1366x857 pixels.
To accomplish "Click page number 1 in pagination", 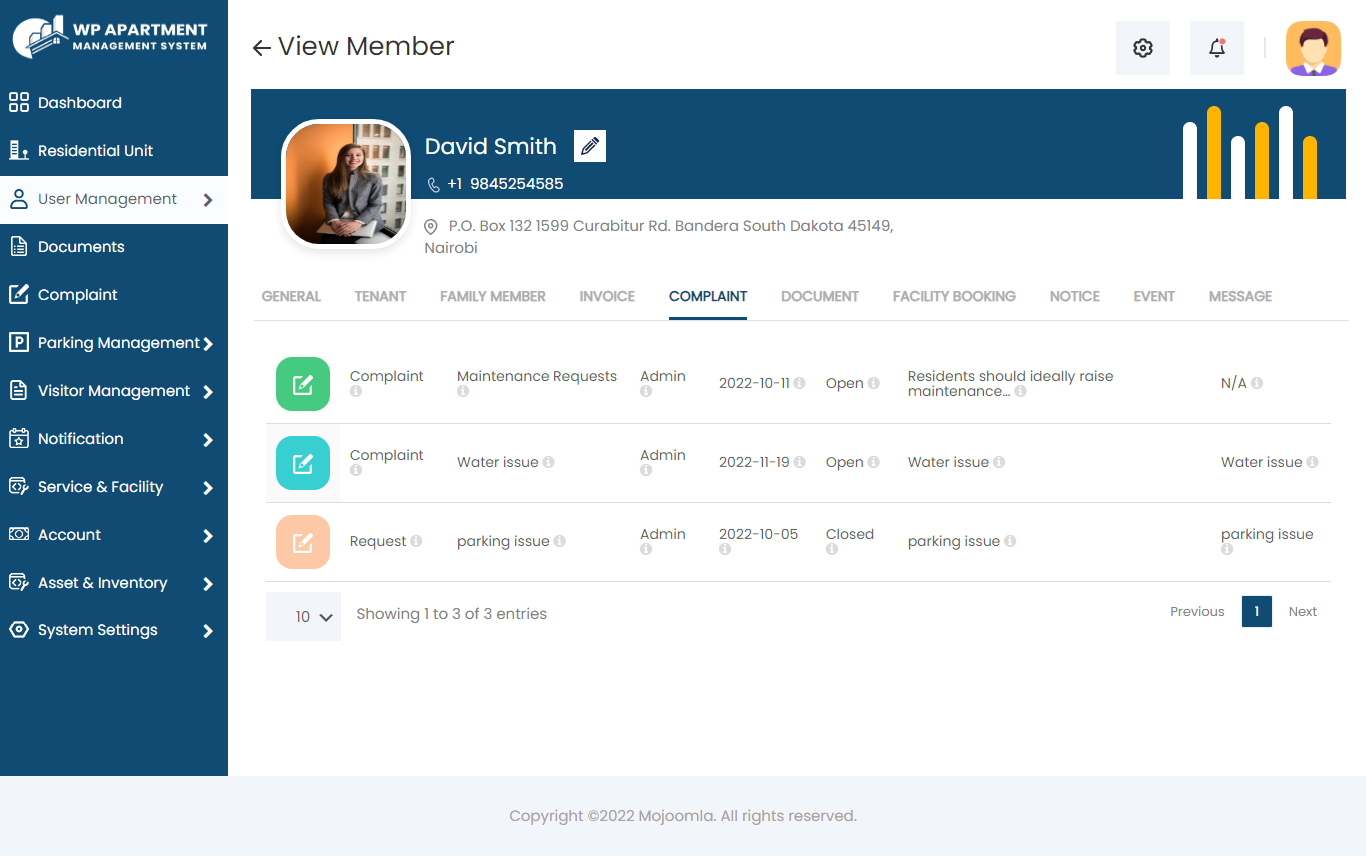I will click(x=1257, y=612).
